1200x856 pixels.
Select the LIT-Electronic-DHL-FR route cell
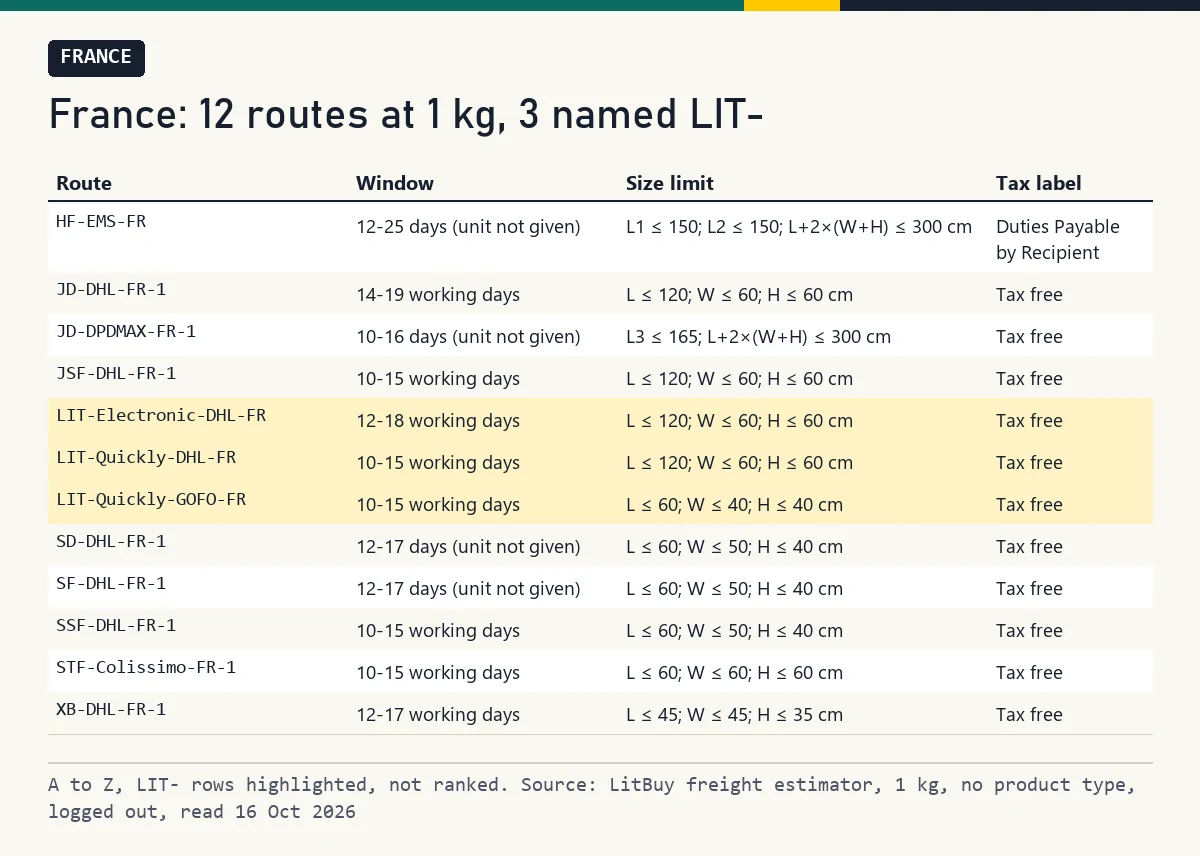161,415
